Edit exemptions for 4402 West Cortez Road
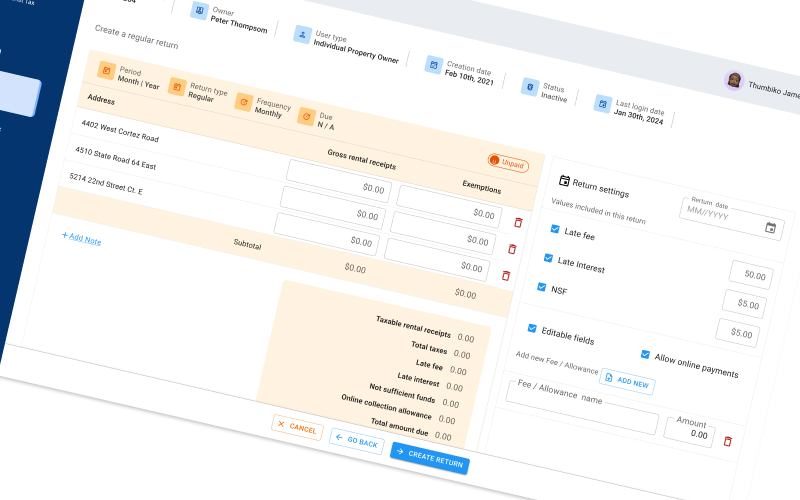The width and height of the screenshot is (800, 500). coord(449,206)
